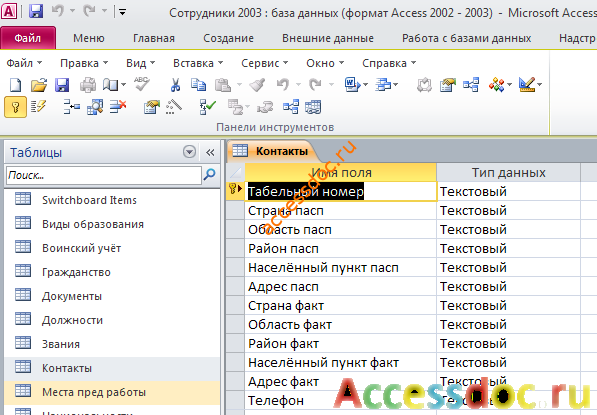The height and width of the screenshot is (415, 597).
Task: Open the Сервис dropdown menu
Action: (265, 63)
